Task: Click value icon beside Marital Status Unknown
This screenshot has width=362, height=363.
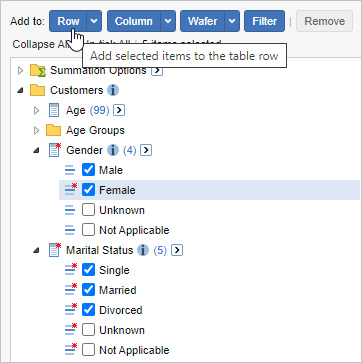Action: [71, 329]
